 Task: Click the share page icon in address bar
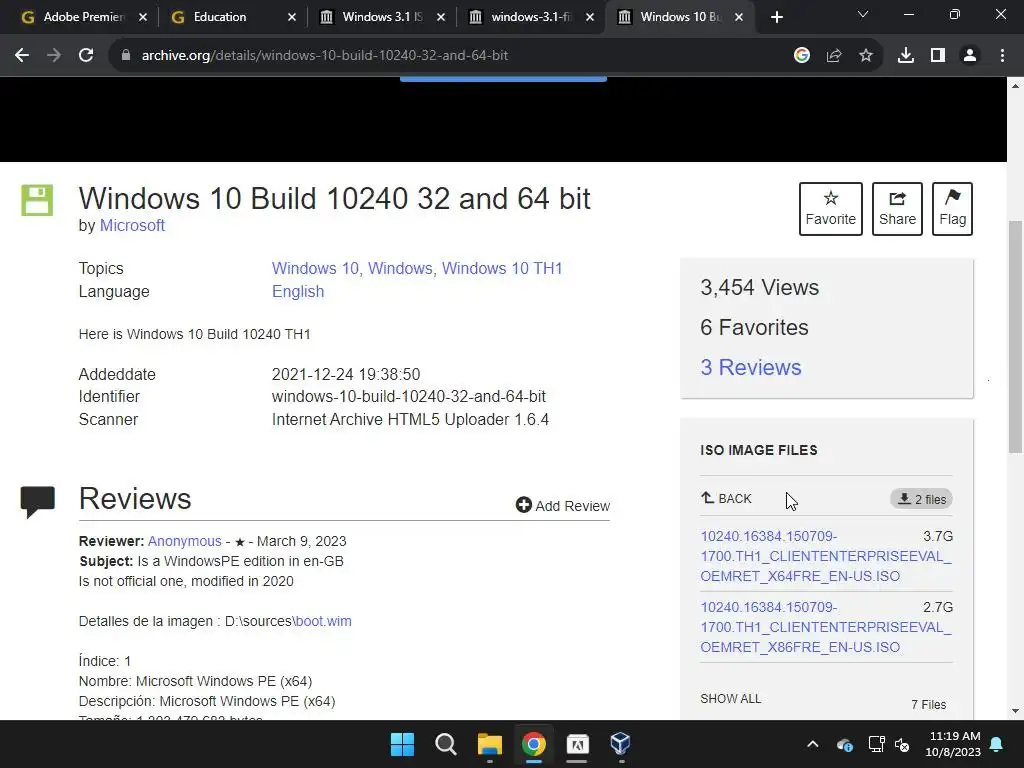834,56
